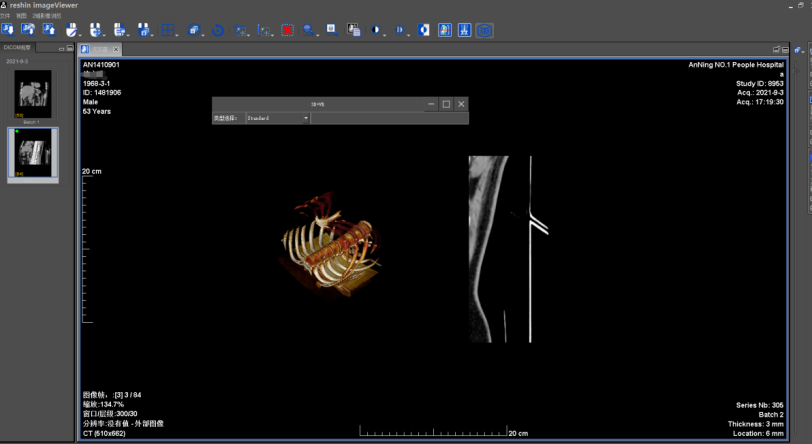This screenshot has height=444, width=812.
Task: Select the Batch 1 series thumbnail
Action: pyautogui.click(x=32, y=94)
